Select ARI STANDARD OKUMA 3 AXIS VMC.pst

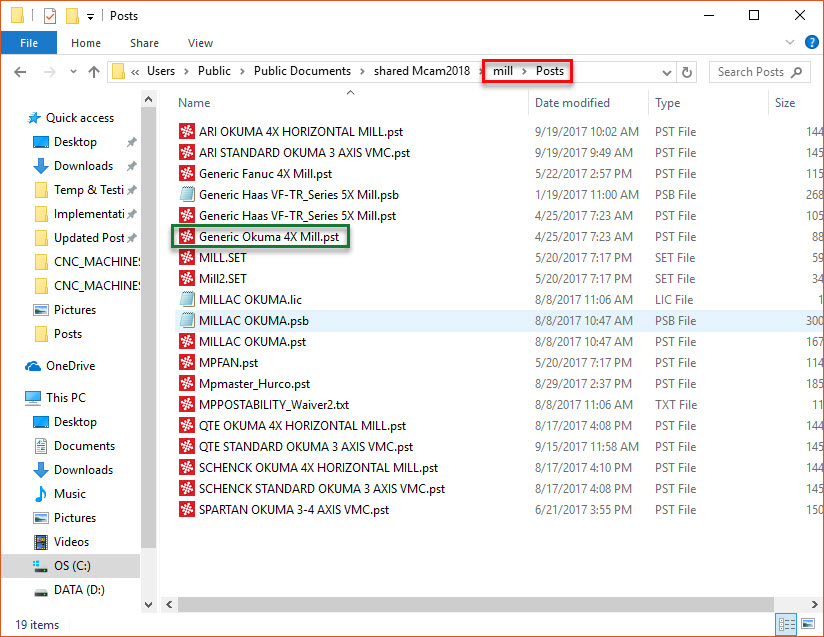pyautogui.click(x=304, y=153)
